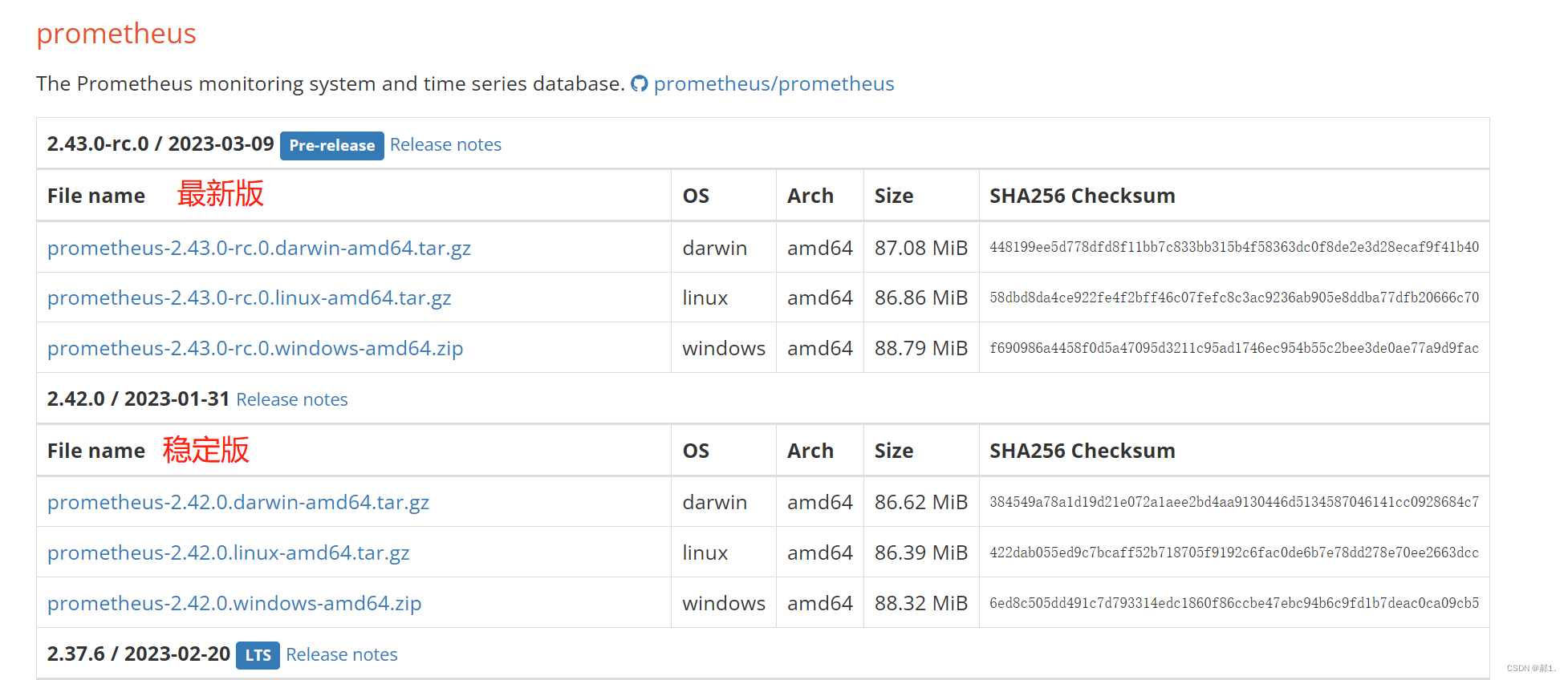The image size is (1568, 680).
Task: Download prometheus-2.43.0-rc.0.windows-amd64.zip
Action: pos(254,348)
